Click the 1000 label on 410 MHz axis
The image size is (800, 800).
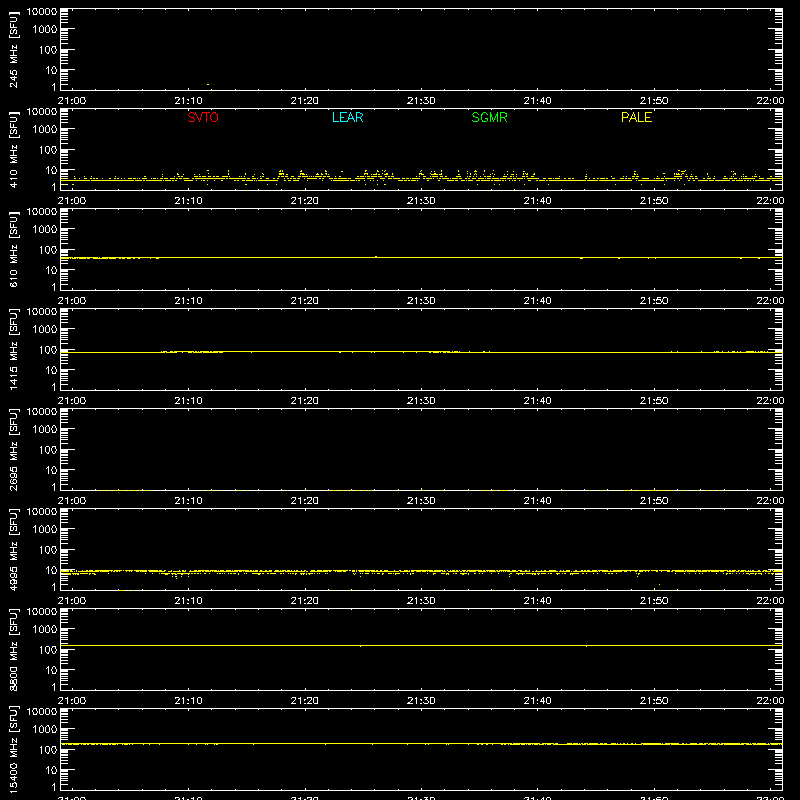click(45, 130)
